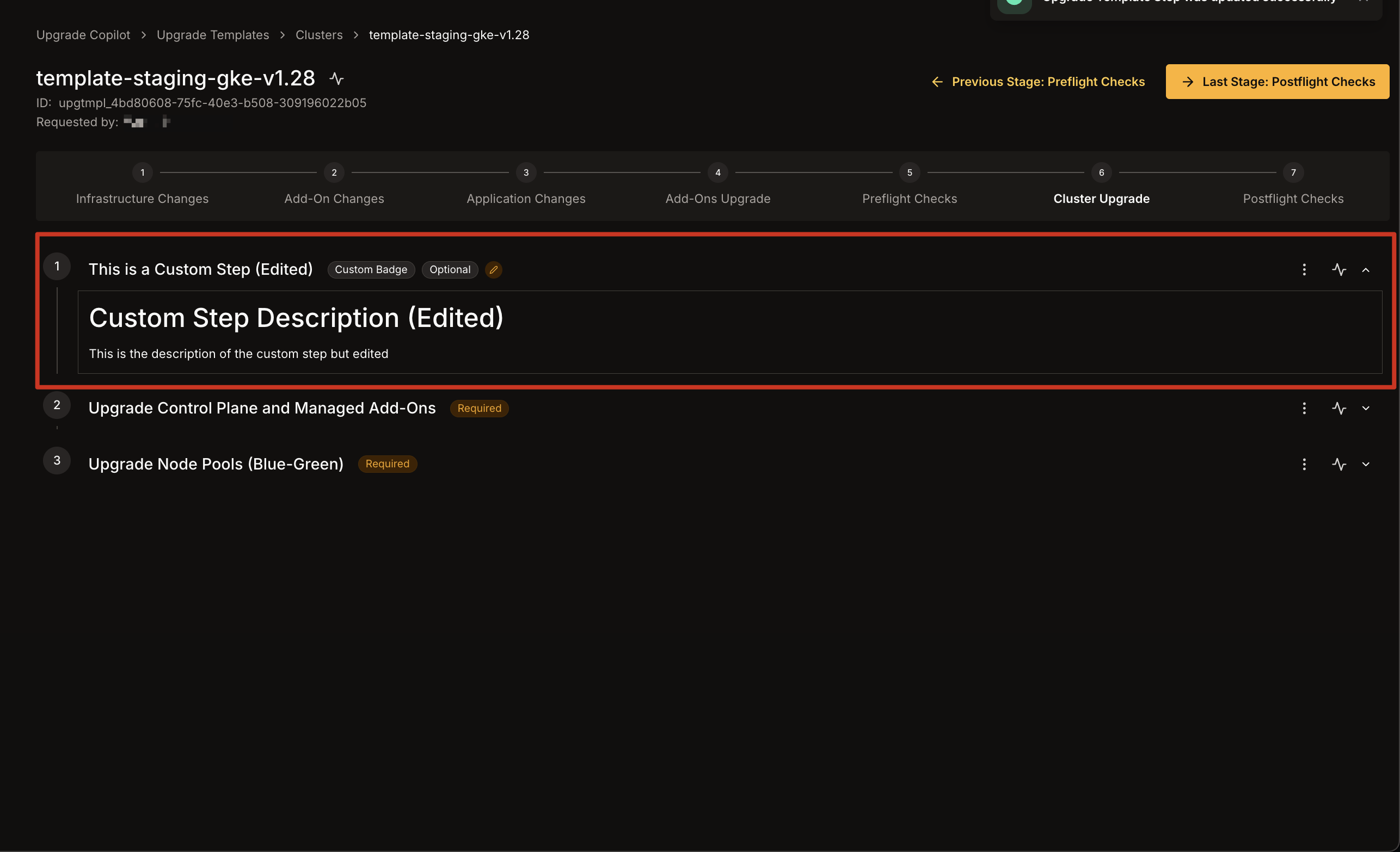Expand Upgrade Node Pools (Blue-Green) step

1365,464
